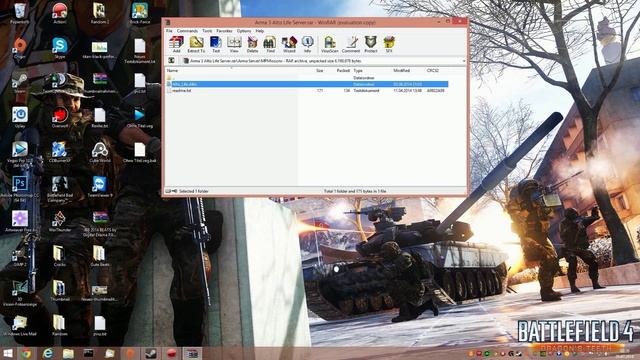
Task: Click the Overwolf desktop icon
Action: (x=60, y=117)
